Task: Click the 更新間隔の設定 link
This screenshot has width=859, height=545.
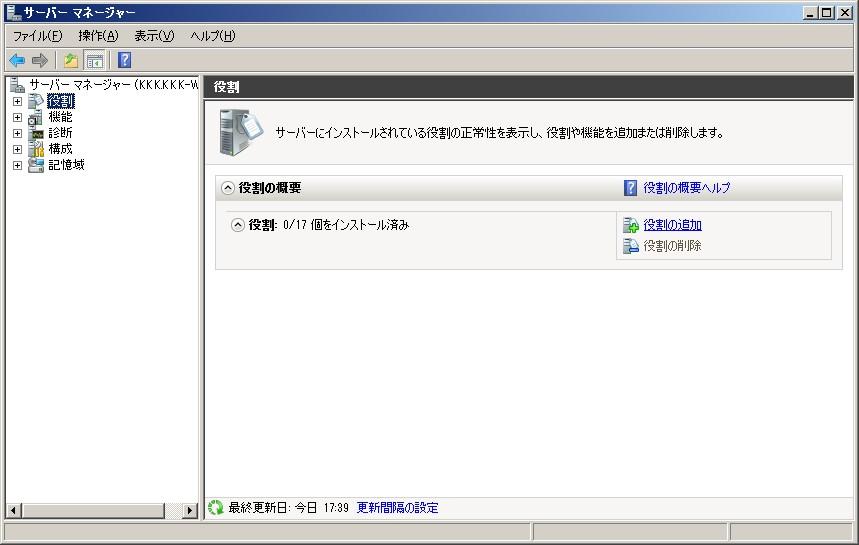Action: pyautogui.click(x=397, y=508)
